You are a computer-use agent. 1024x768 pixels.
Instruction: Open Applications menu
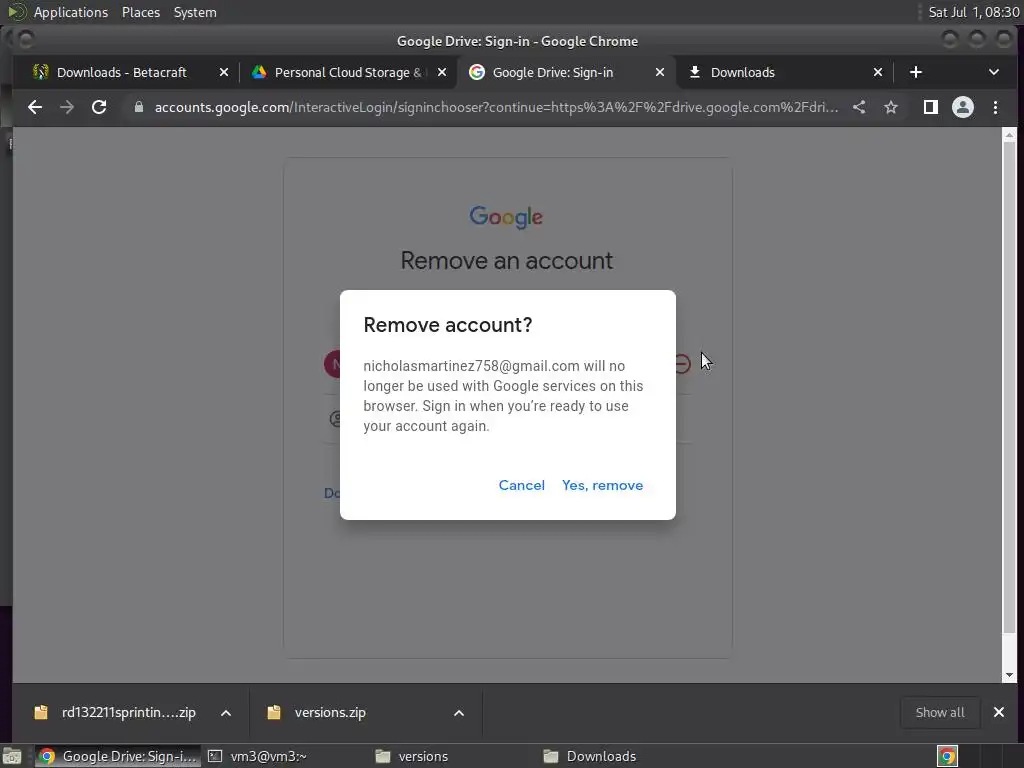[71, 12]
